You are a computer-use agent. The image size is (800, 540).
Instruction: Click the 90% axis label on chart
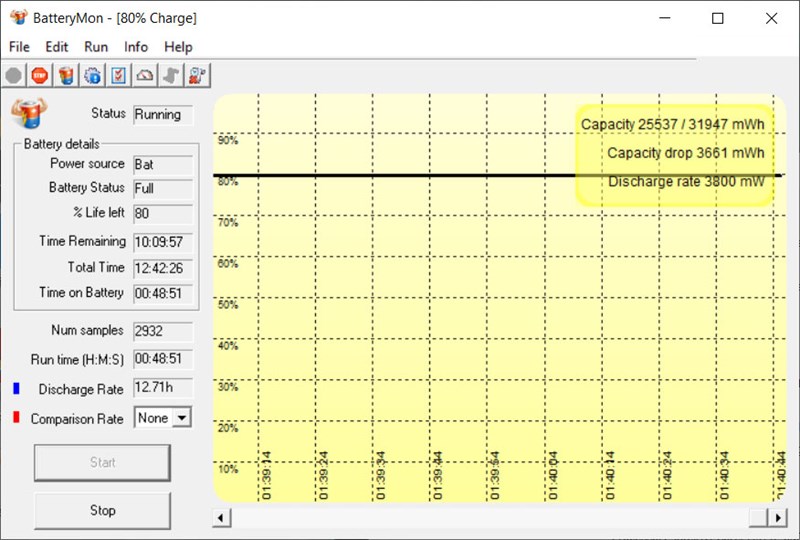click(x=228, y=140)
